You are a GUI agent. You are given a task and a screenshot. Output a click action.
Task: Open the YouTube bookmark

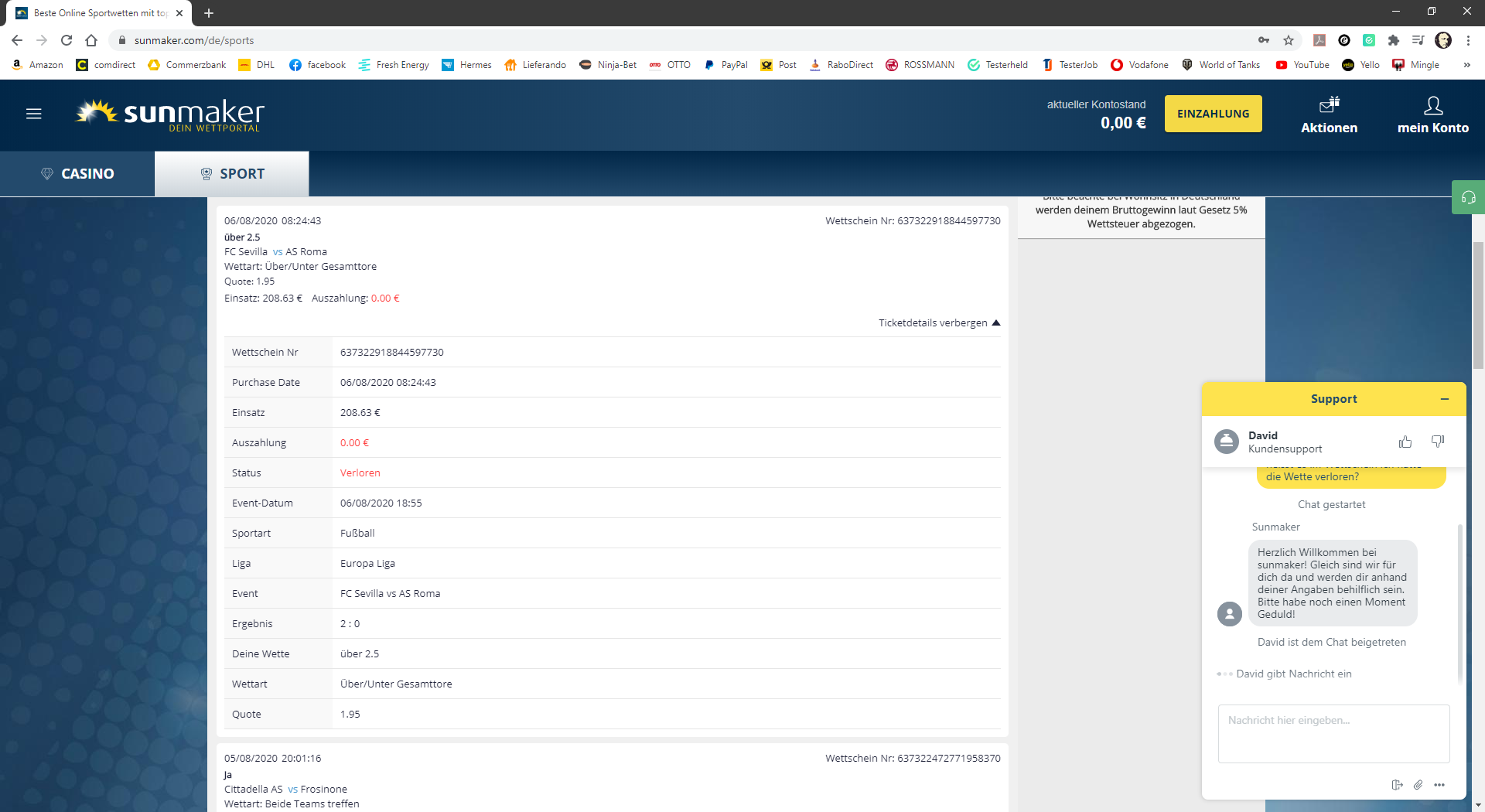[1302, 65]
